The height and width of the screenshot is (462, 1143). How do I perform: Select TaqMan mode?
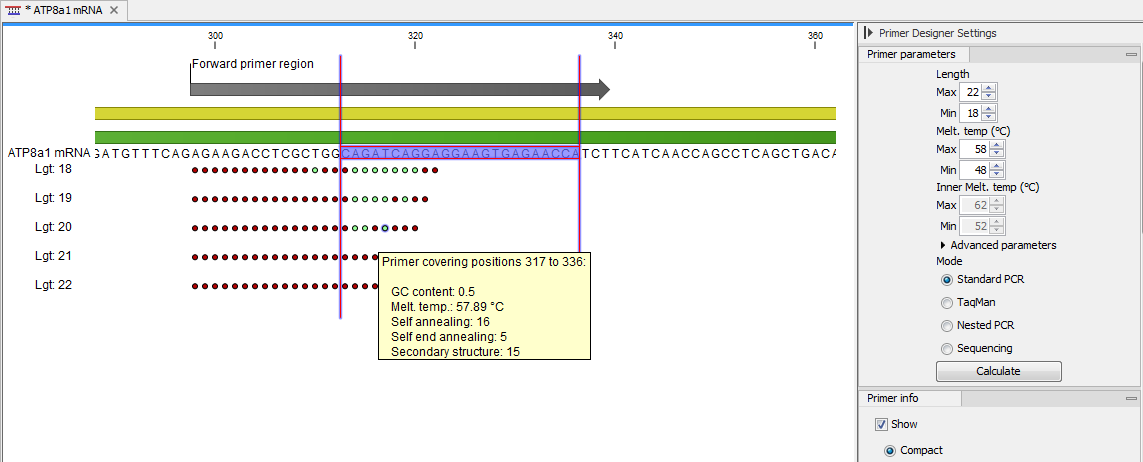(947, 302)
